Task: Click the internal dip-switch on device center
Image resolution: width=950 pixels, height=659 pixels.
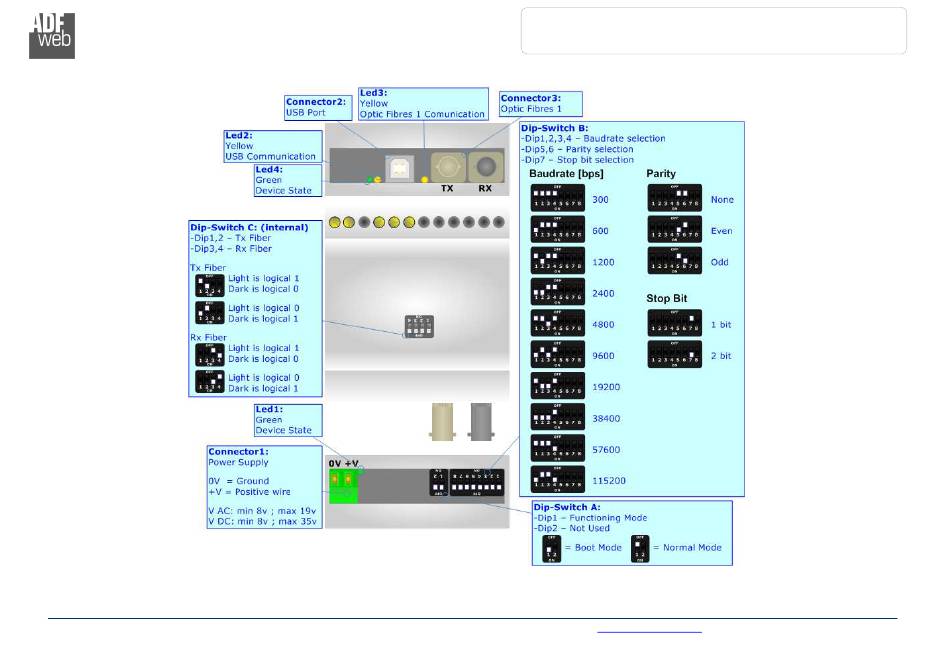Action: pos(418,326)
